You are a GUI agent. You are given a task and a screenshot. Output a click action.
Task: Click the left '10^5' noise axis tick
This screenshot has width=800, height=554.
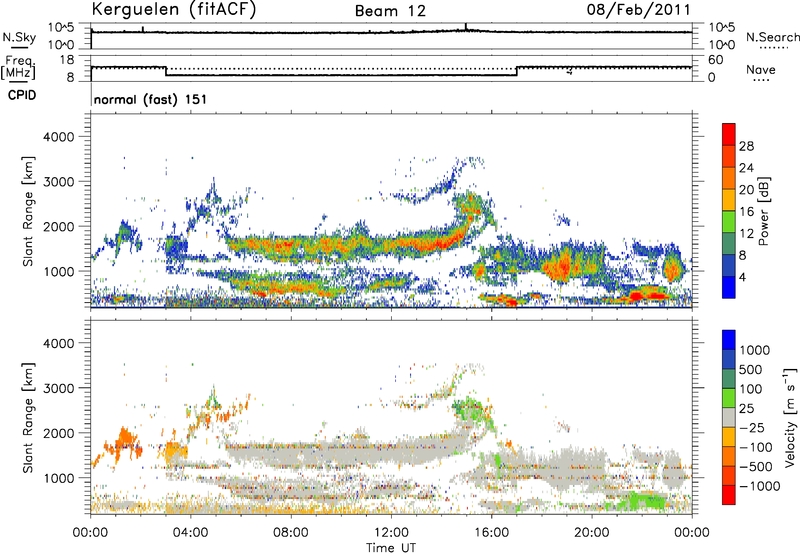point(61,28)
